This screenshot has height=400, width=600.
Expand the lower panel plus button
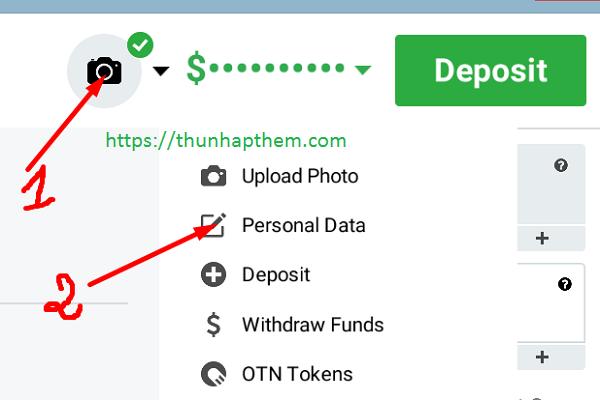pyautogui.click(x=542, y=357)
